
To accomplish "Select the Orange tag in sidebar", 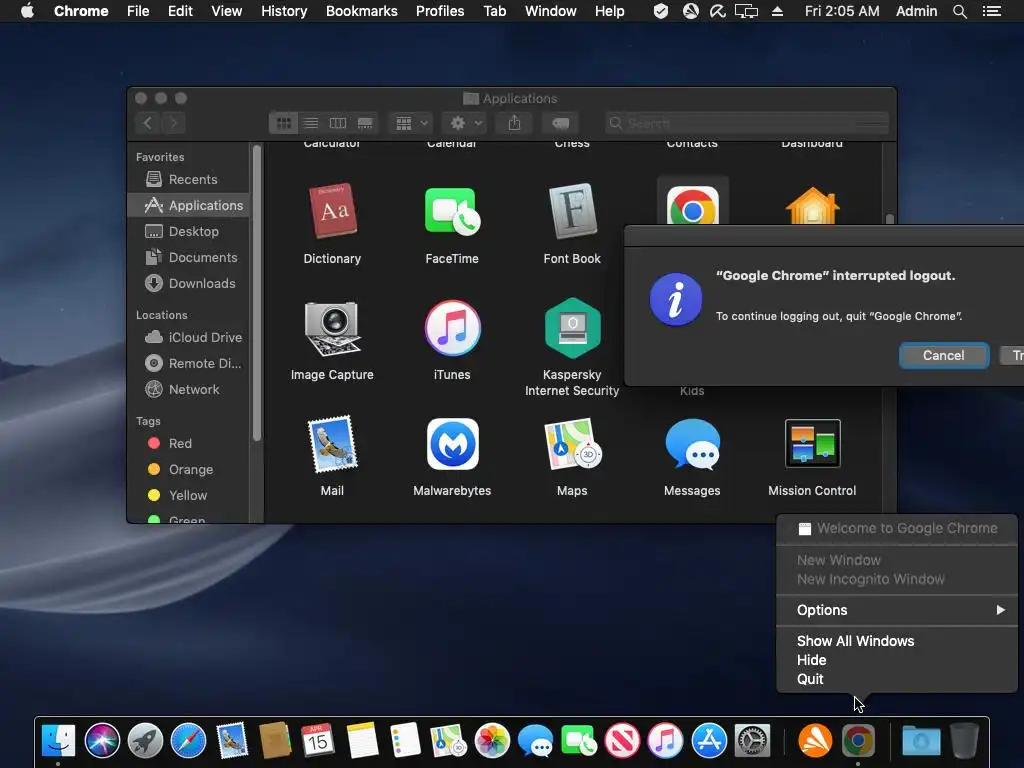I will (x=189, y=470).
